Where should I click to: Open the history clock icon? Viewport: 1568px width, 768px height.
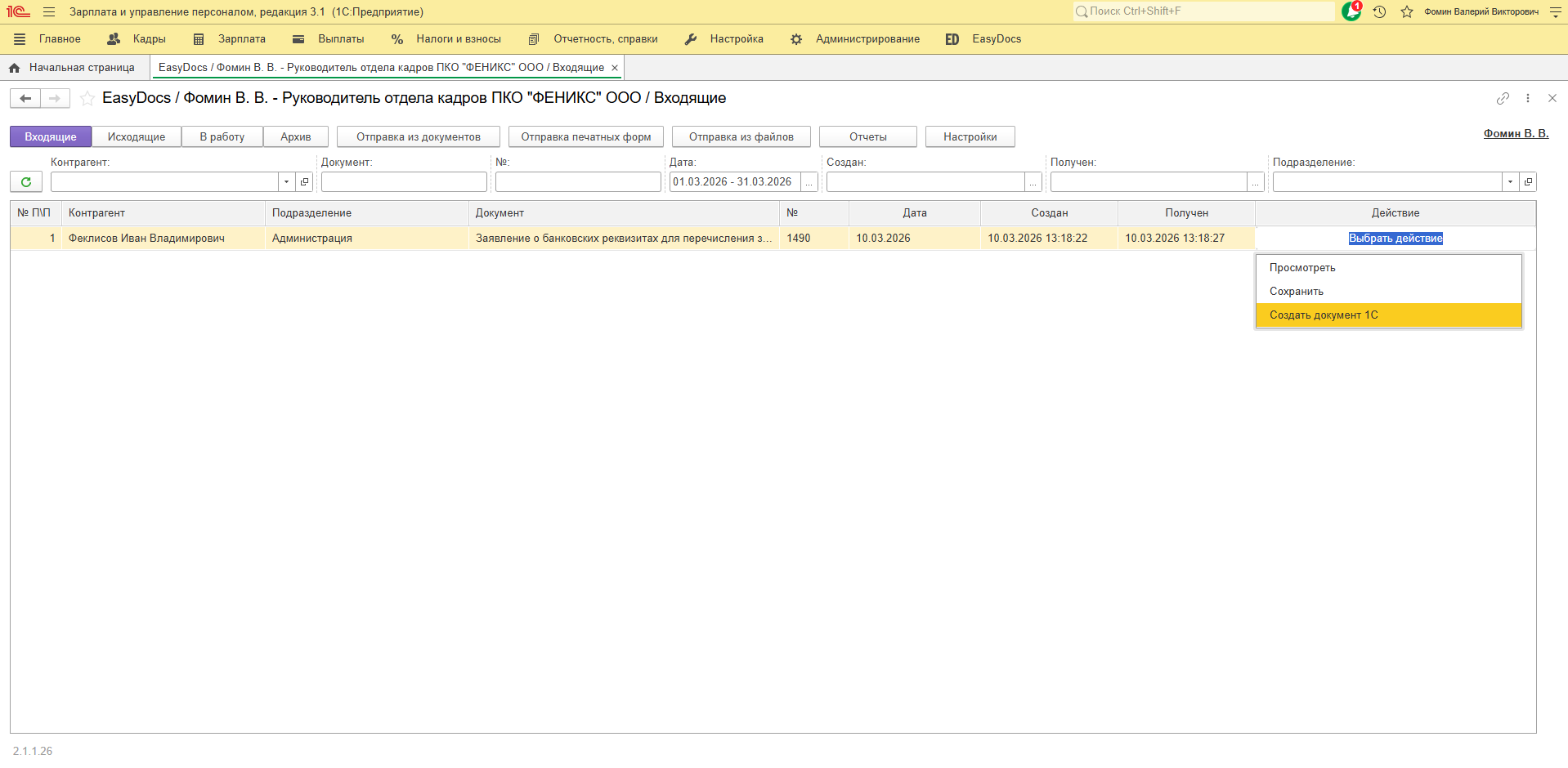coord(1379,11)
